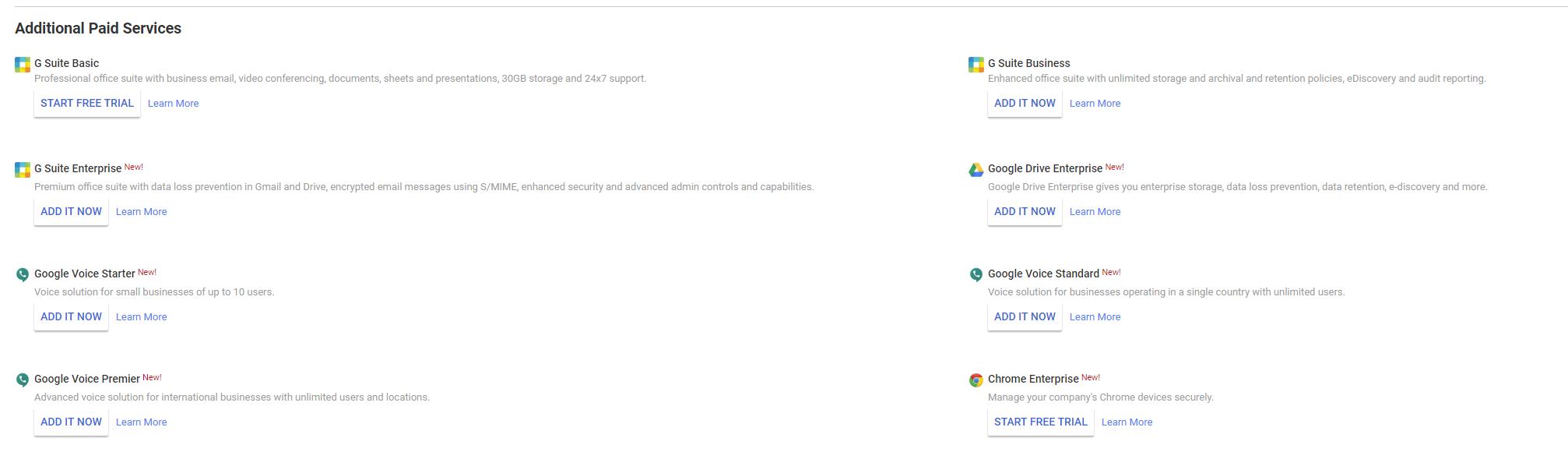This screenshot has width=1568, height=452.
Task: Select the Google Voice Starter title
Action: coord(85,274)
